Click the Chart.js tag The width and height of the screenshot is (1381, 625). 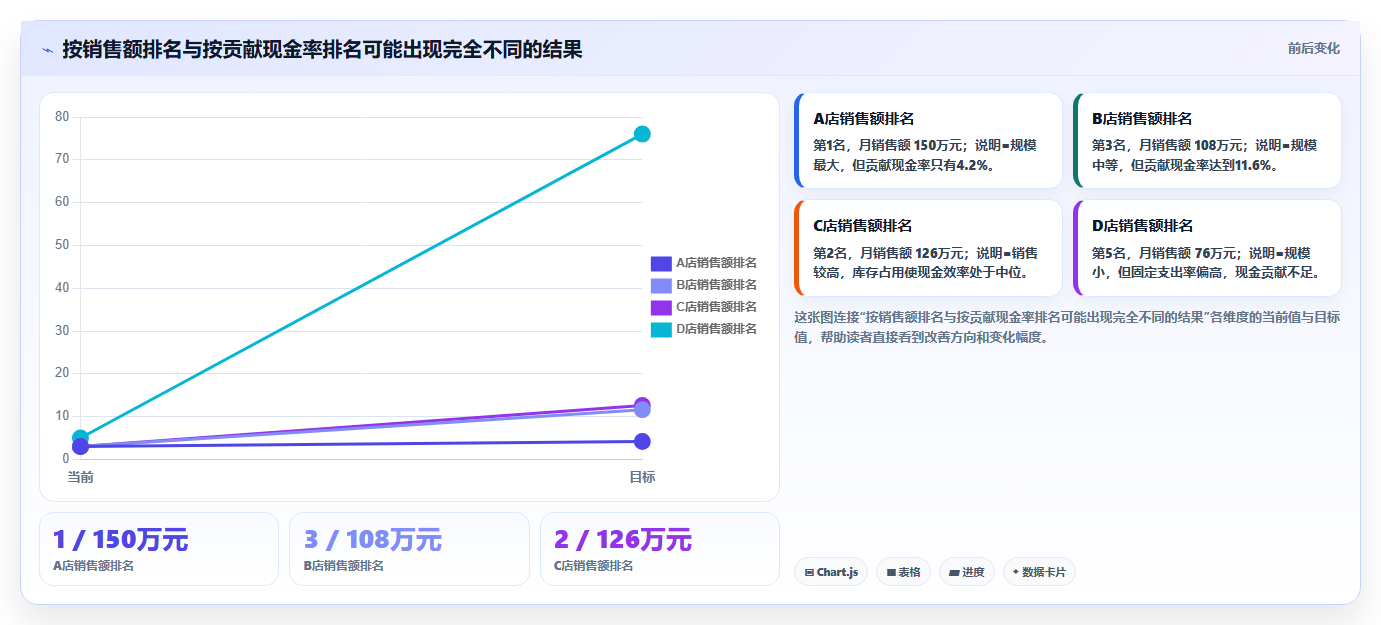point(831,572)
